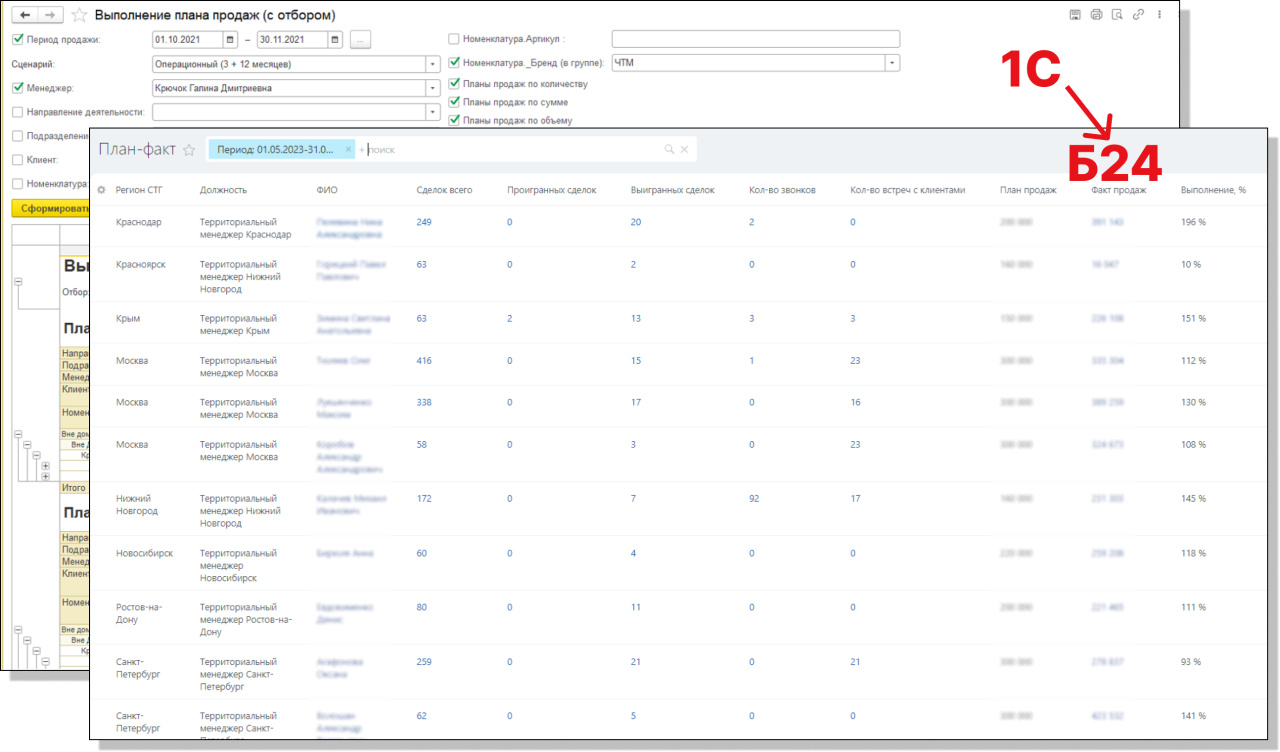Expand the brand ЧТМ dropdown
Screen dimensions: 1280x752
click(x=892, y=63)
